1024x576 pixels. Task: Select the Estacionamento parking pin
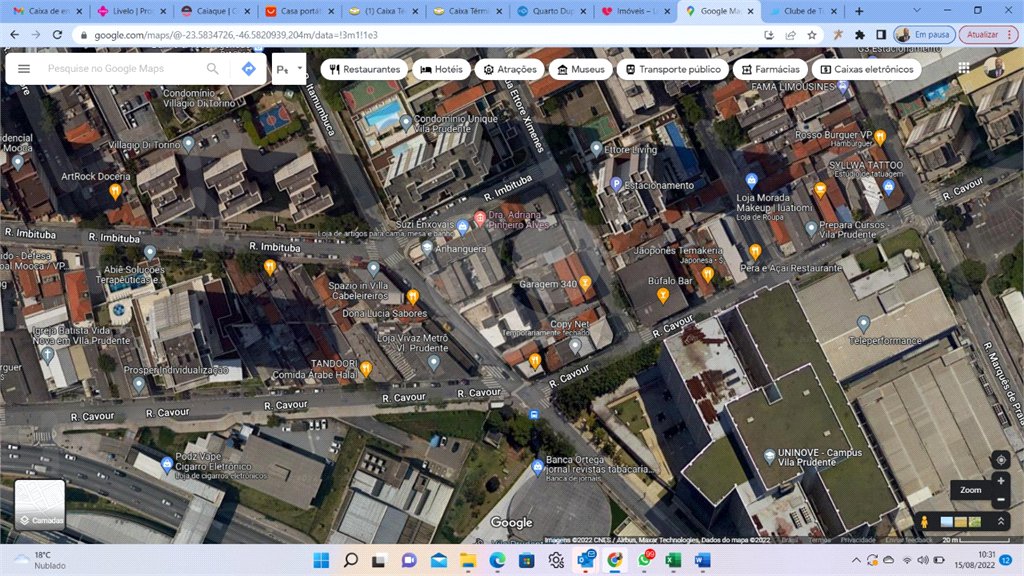(615, 185)
